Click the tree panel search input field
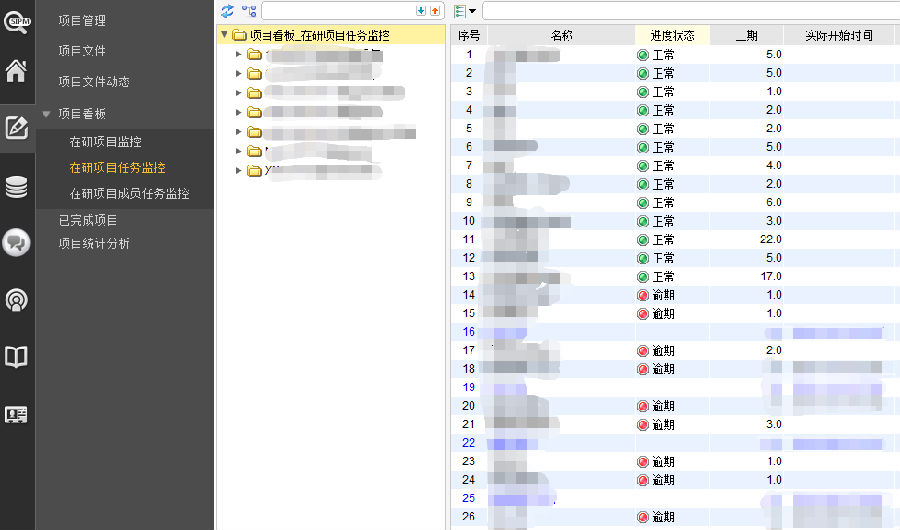 coord(339,10)
